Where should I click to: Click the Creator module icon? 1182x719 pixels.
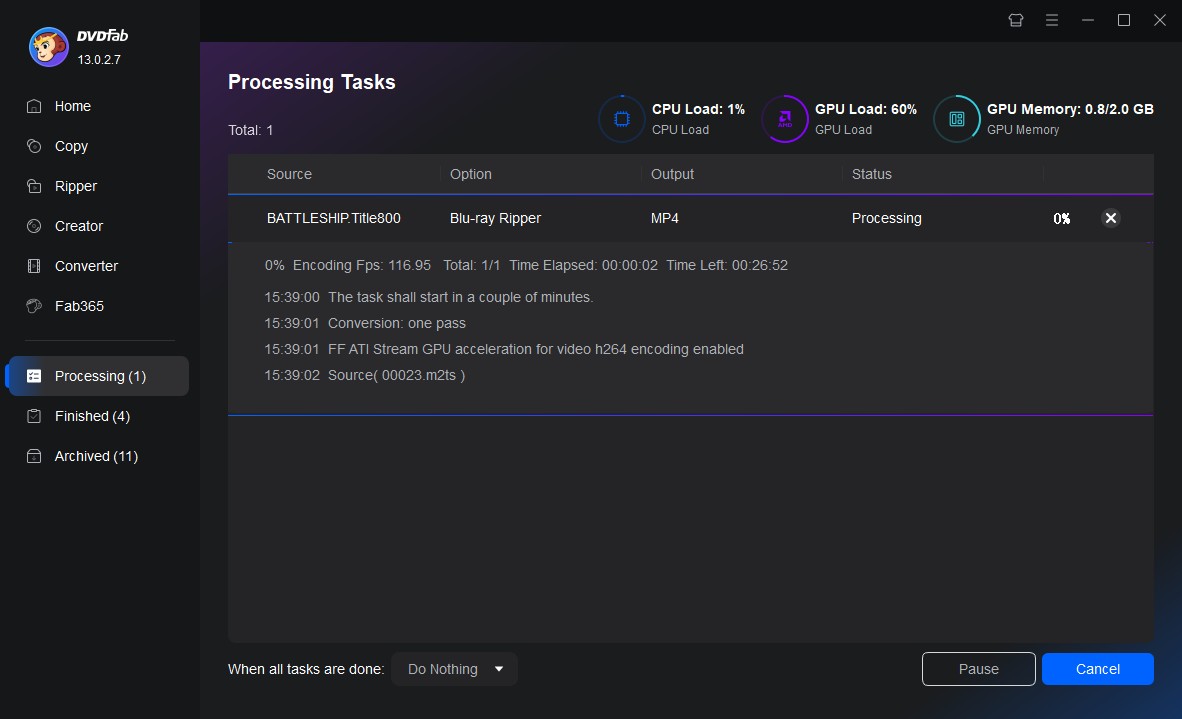[34, 226]
